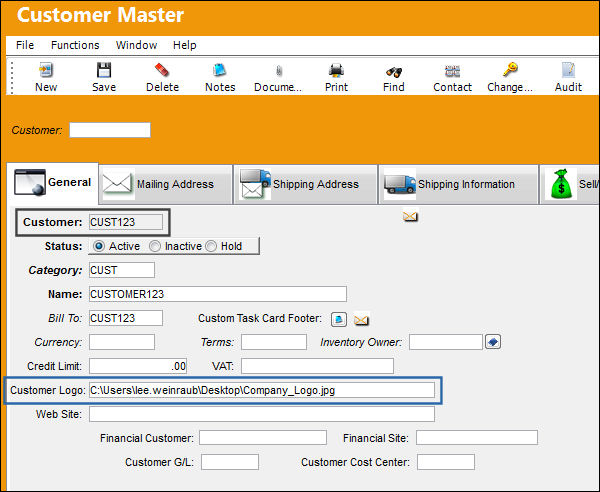Open the Documents paperclip icon
This screenshot has width=600, height=492.
pyautogui.click(x=279, y=71)
